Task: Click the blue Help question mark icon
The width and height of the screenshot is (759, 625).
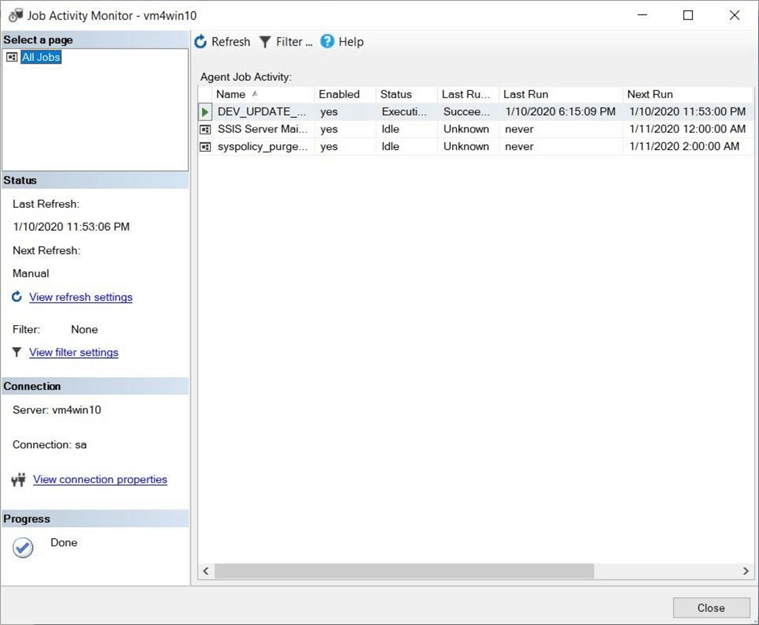Action: [327, 42]
